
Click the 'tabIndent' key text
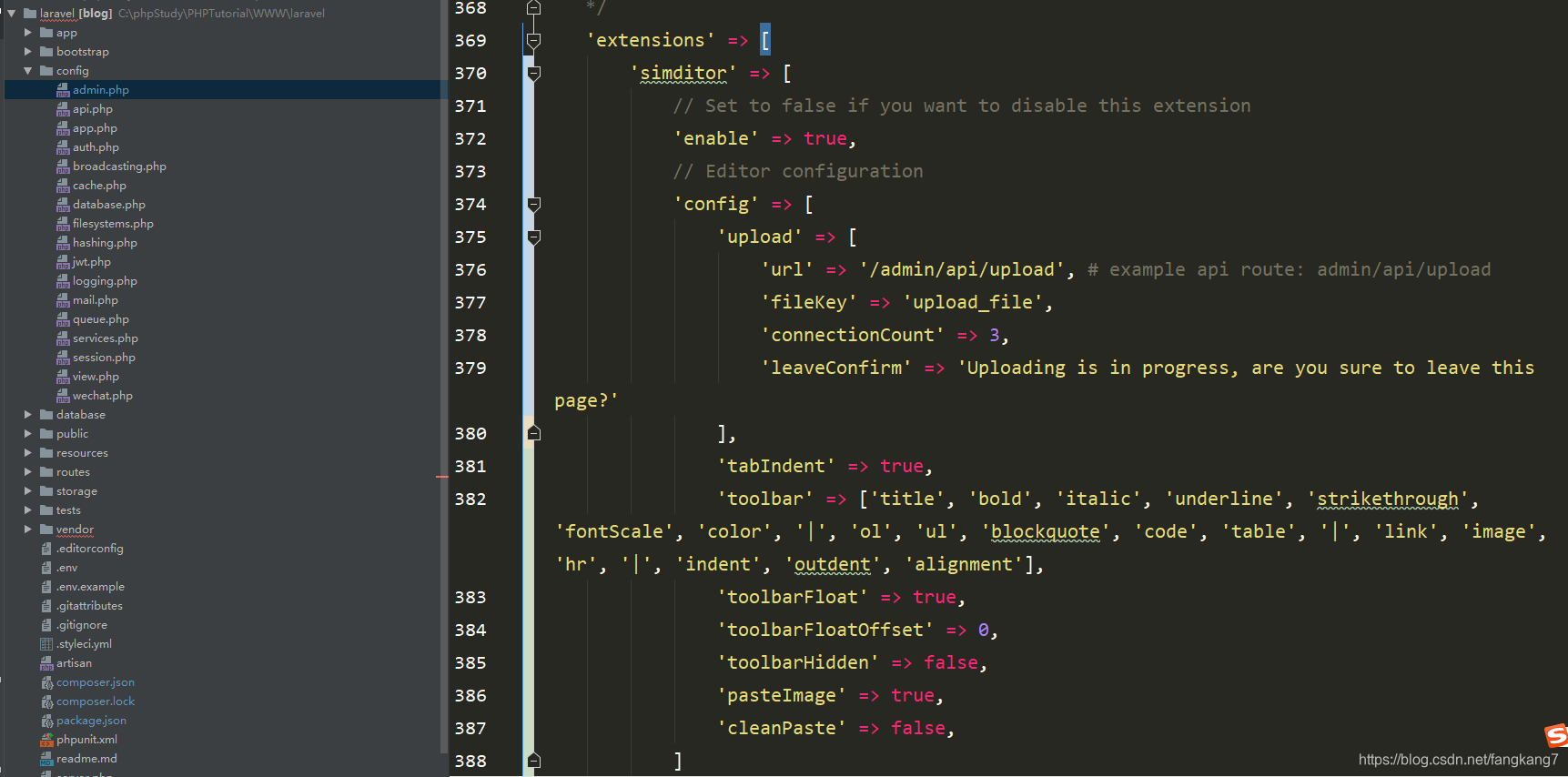point(776,466)
